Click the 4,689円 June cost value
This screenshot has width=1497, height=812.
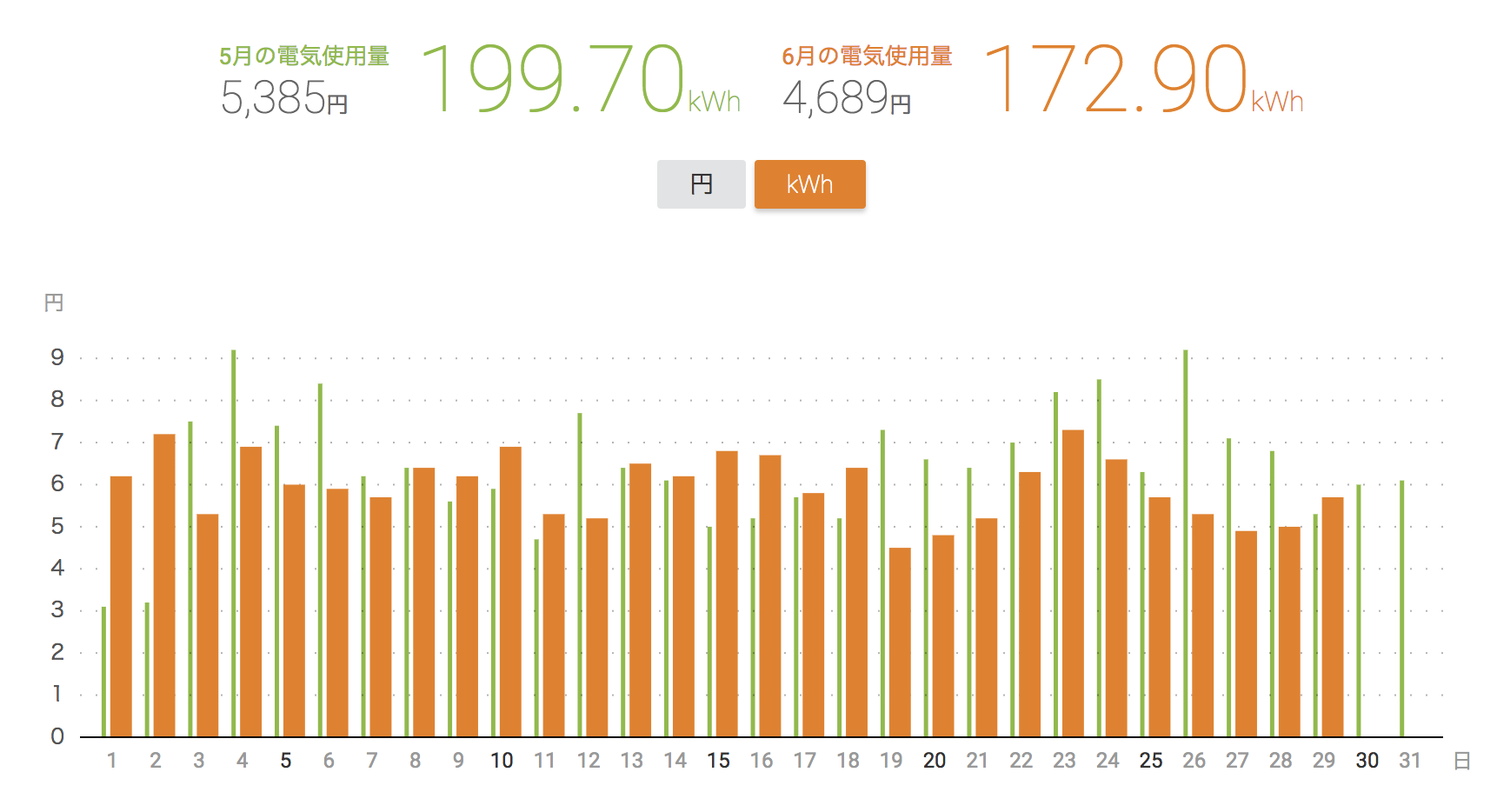[x=847, y=98]
